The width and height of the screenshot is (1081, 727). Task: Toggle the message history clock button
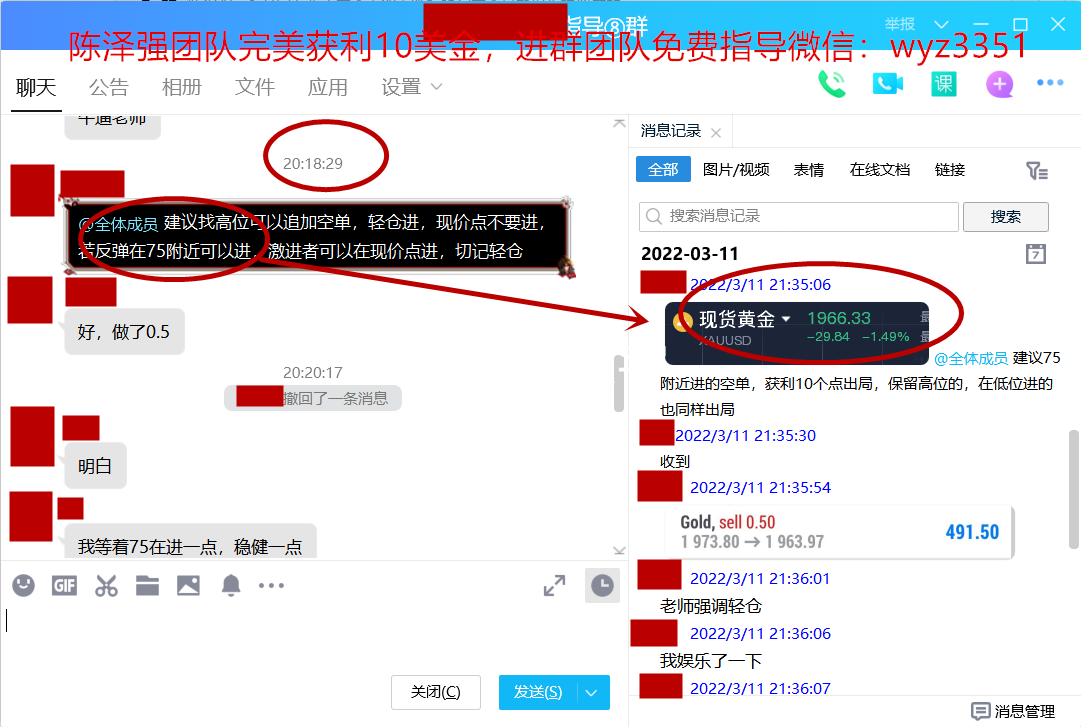tap(602, 586)
